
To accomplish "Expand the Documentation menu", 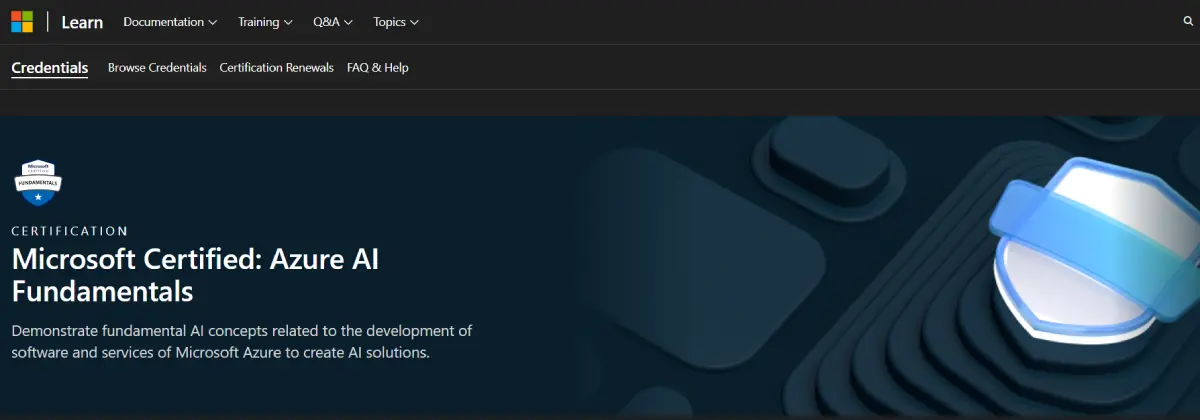I will pos(170,22).
